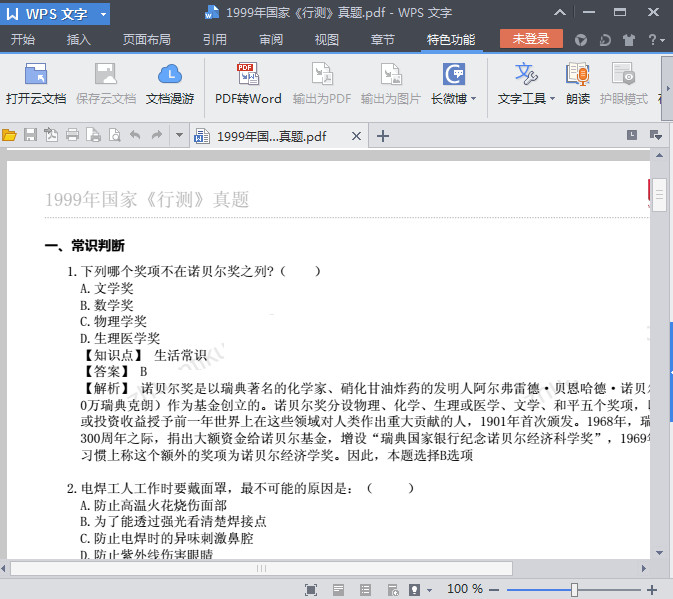Click the answer option B. 数学奖

coord(106,305)
